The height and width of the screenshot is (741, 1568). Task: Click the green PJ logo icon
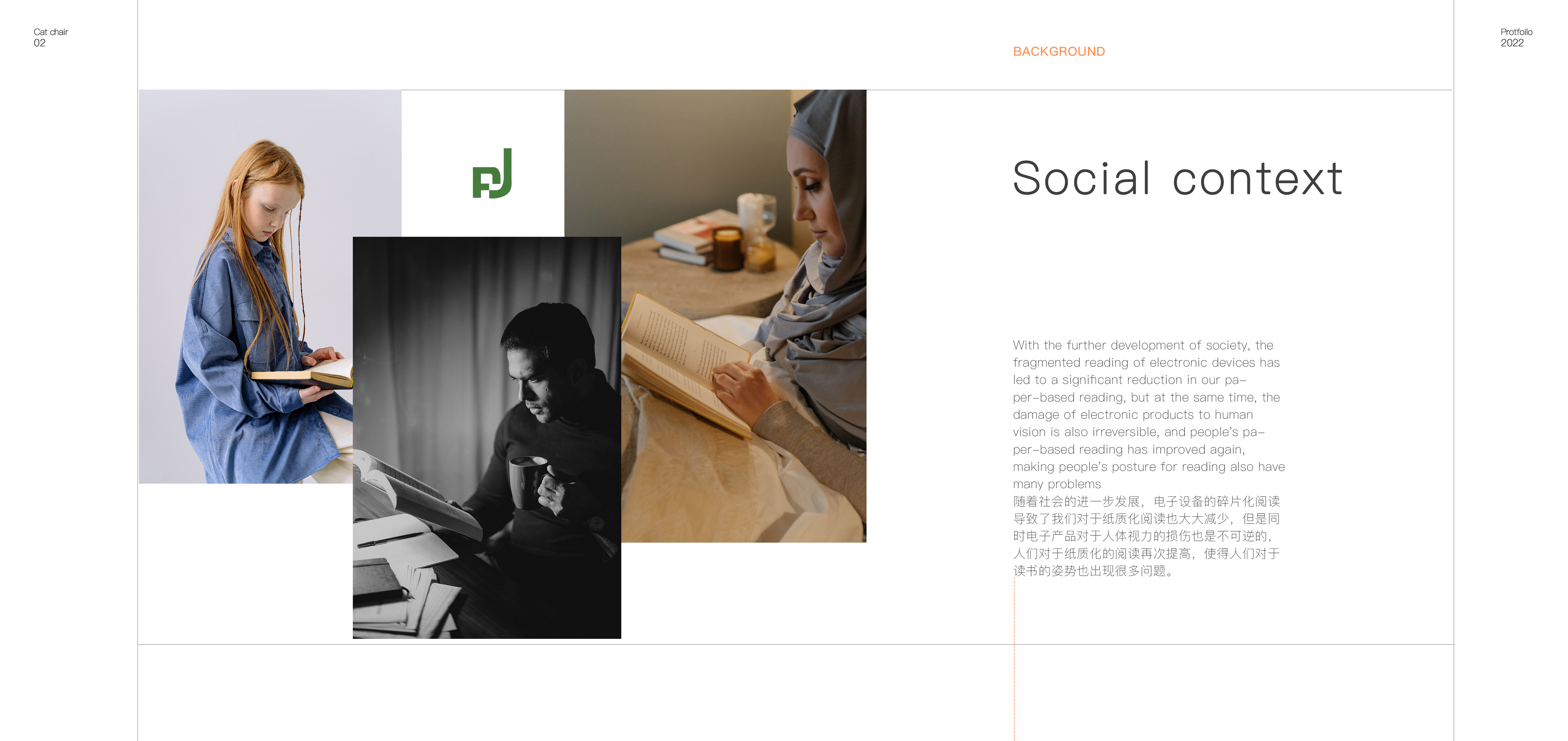point(493,173)
